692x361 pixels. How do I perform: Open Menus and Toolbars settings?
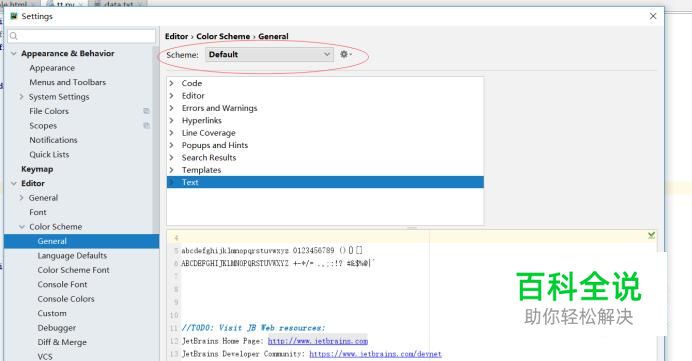[x=68, y=82]
